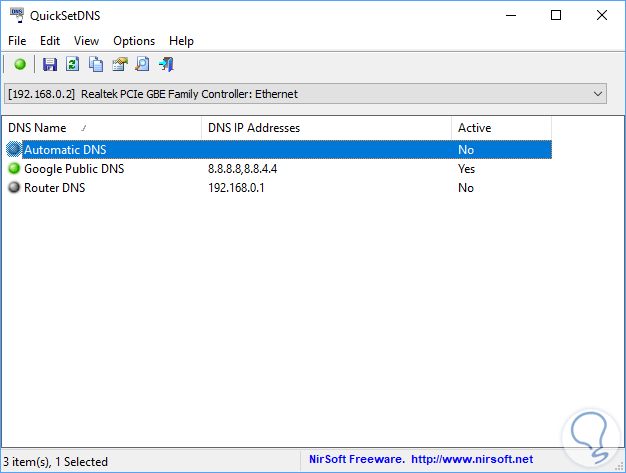Click the green status icon beside Google Public DNS

point(14,169)
